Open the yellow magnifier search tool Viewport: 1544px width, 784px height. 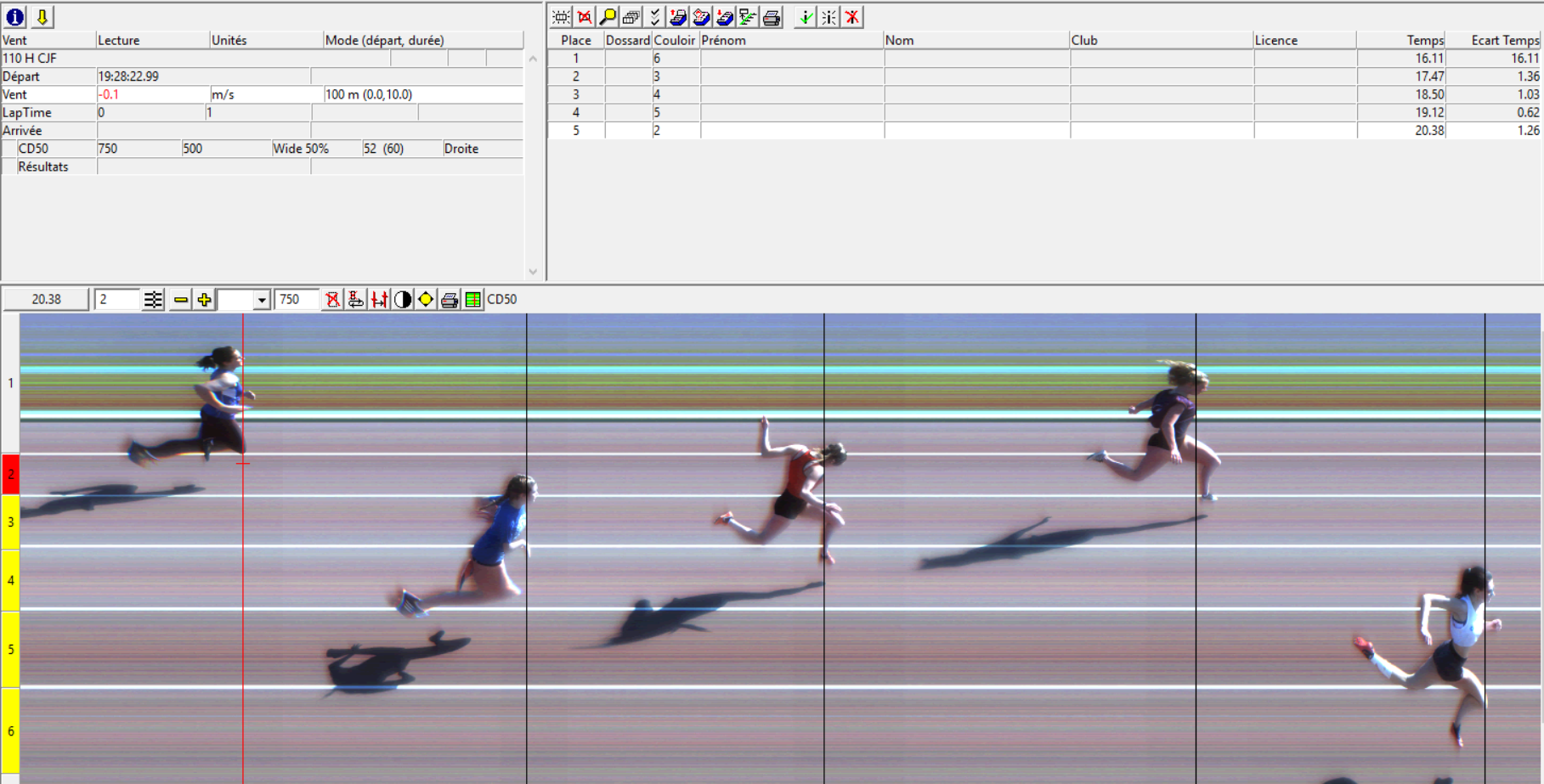click(608, 17)
